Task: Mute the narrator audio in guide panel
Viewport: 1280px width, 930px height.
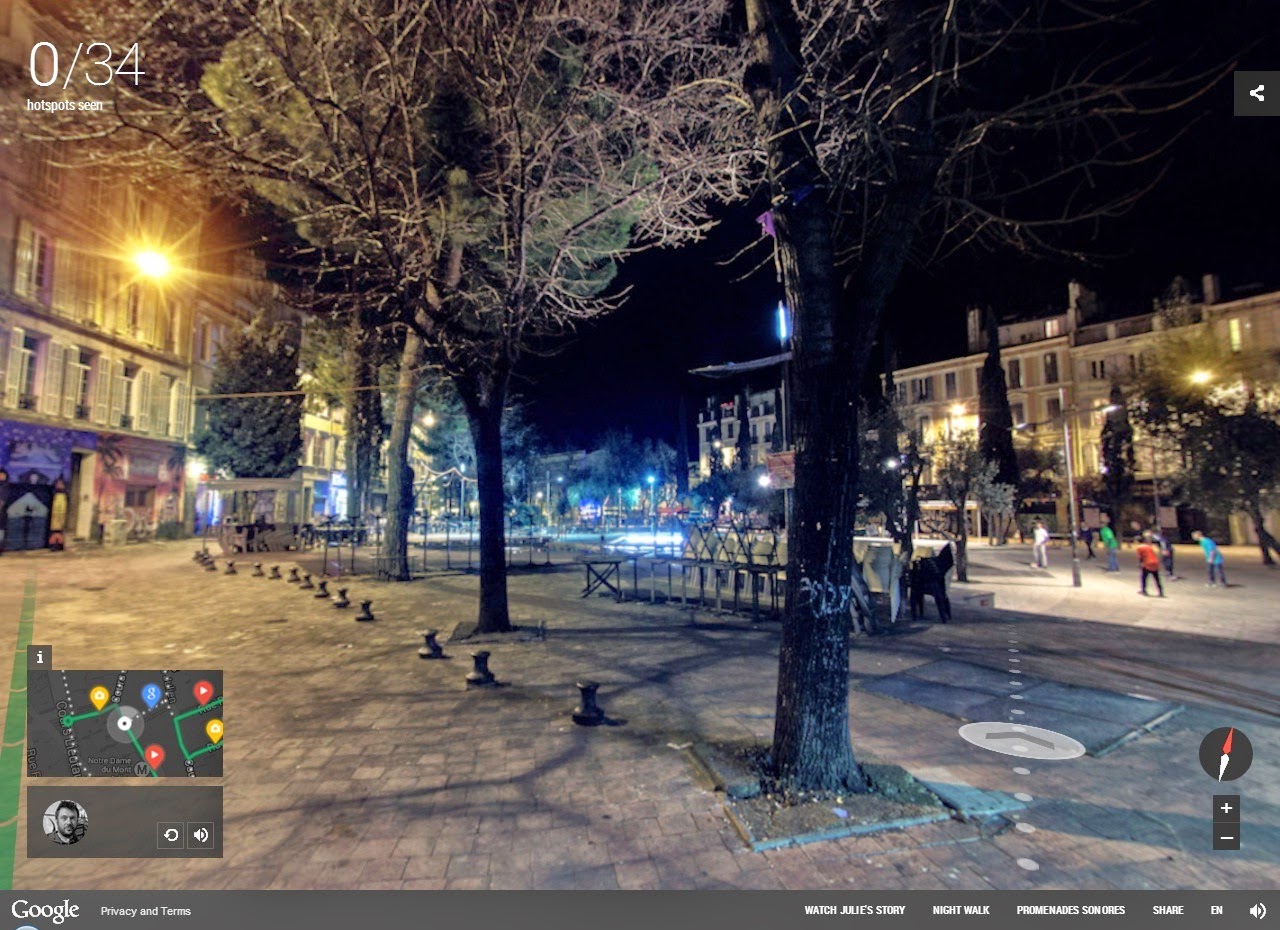Action: point(201,835)
